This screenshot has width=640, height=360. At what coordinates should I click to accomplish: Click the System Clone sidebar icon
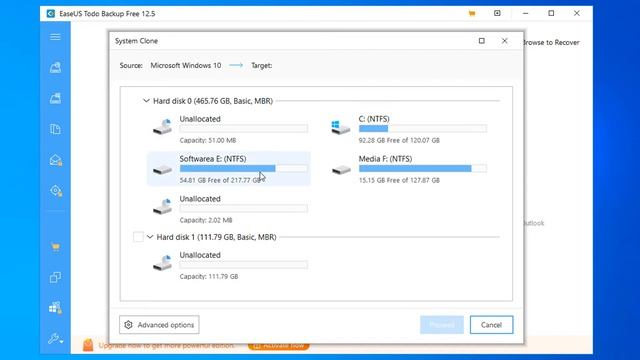(x=55, y=308)
